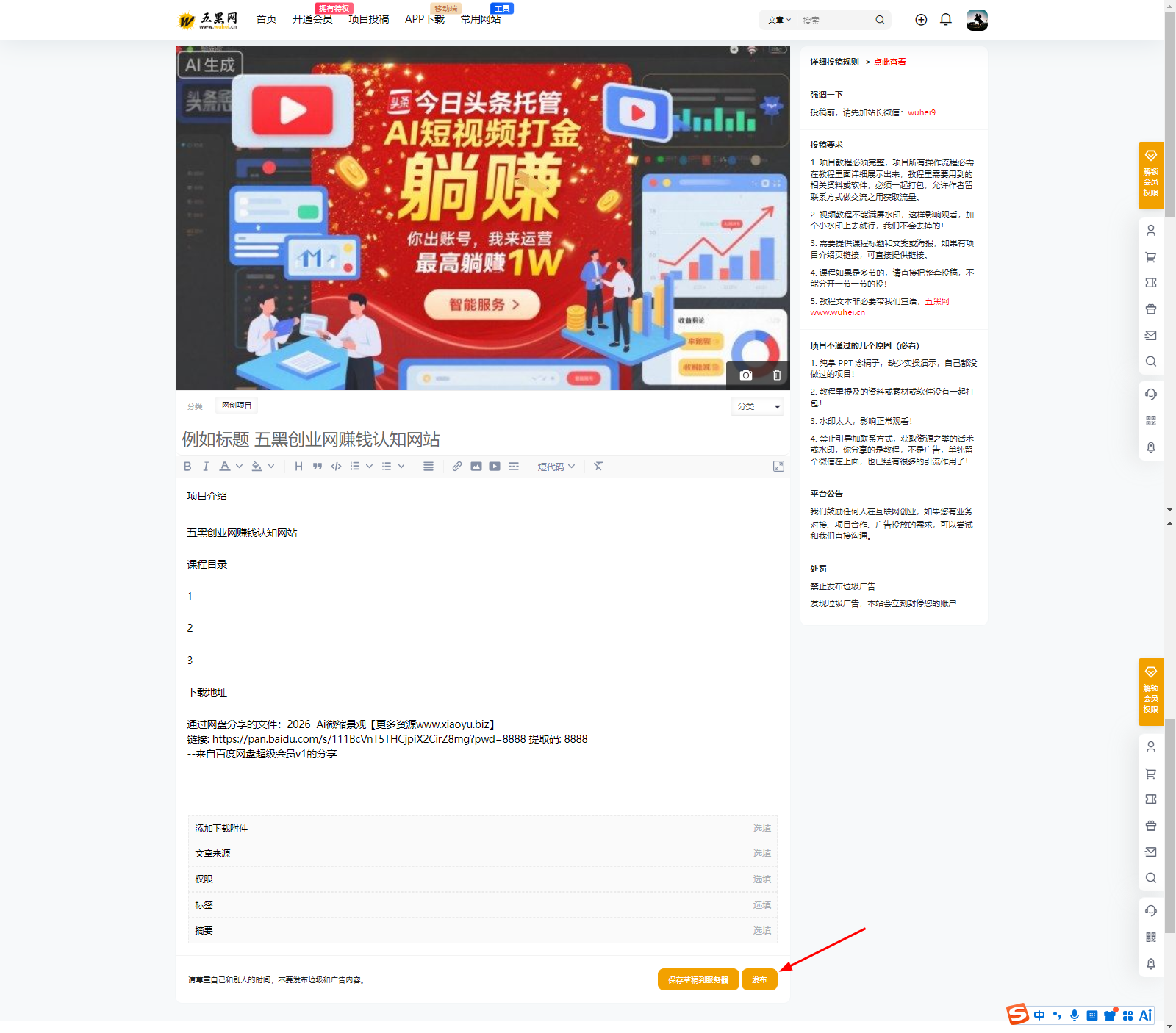Viewport: 1176px width, 1033px height.
Task: Open the fill color dropdown arrow
Action: 271,467
